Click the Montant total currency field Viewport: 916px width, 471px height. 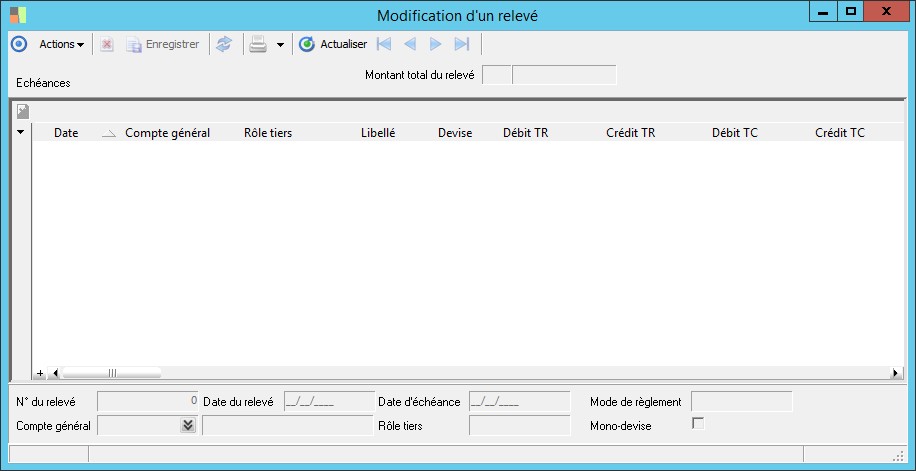coord(497,75)
